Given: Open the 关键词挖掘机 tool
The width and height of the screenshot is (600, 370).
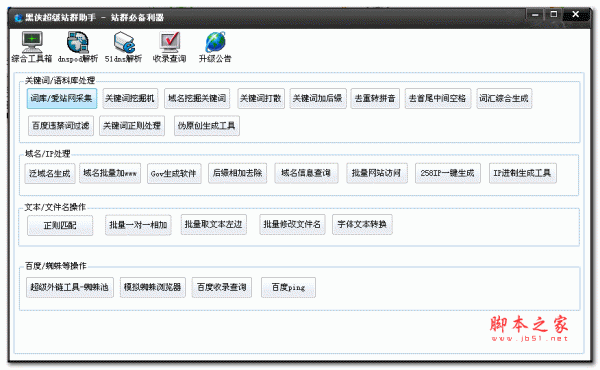Looking at the screenshot, I should tap(130, 98).
